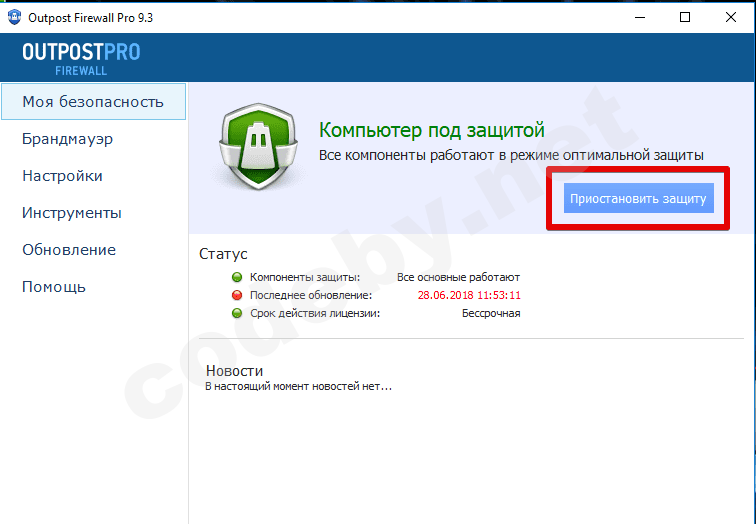This screenshot has height=524, width=756.
Task: Go to Настройки in the sidebar
Action: click(62, 176)
